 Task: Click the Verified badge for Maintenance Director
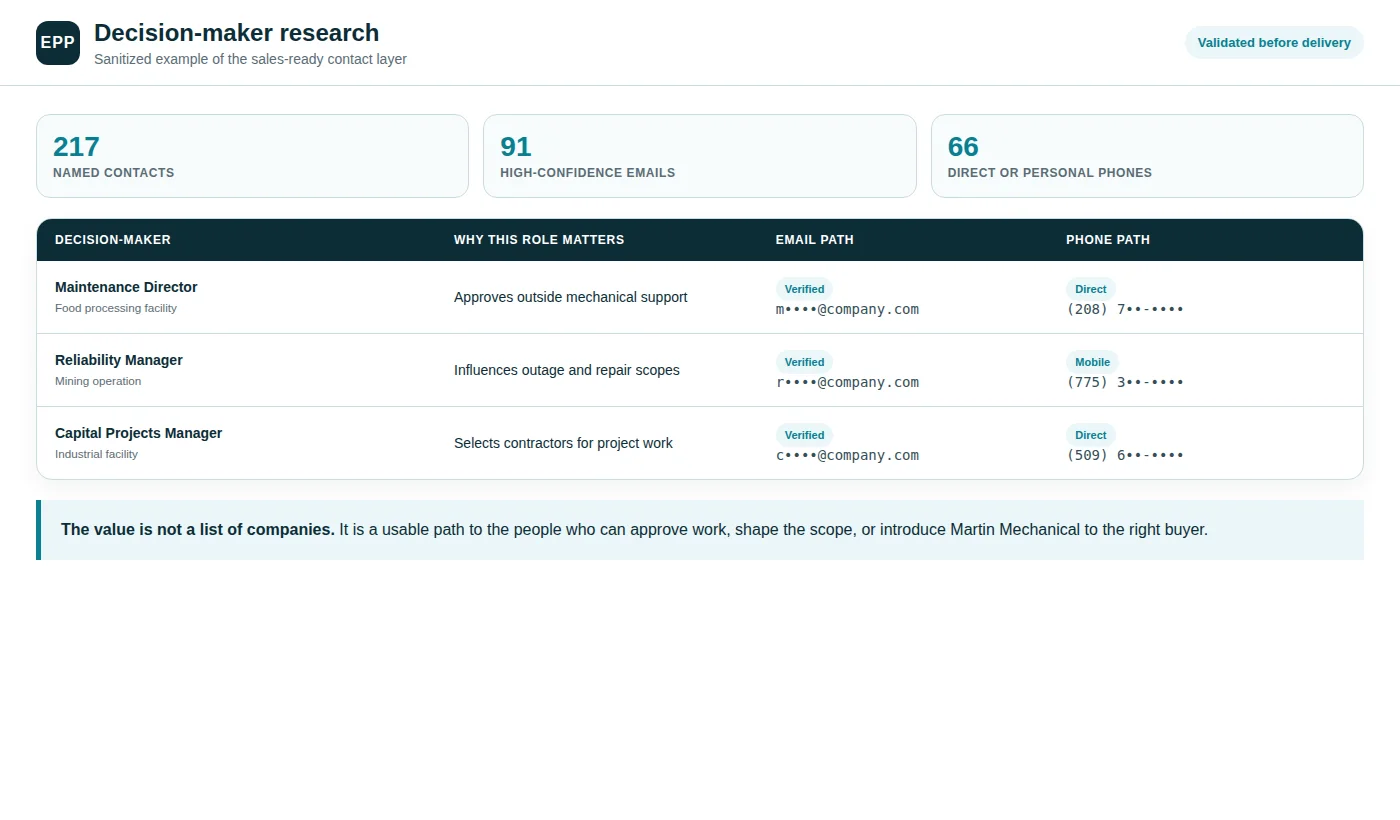(x=804, y=289)
